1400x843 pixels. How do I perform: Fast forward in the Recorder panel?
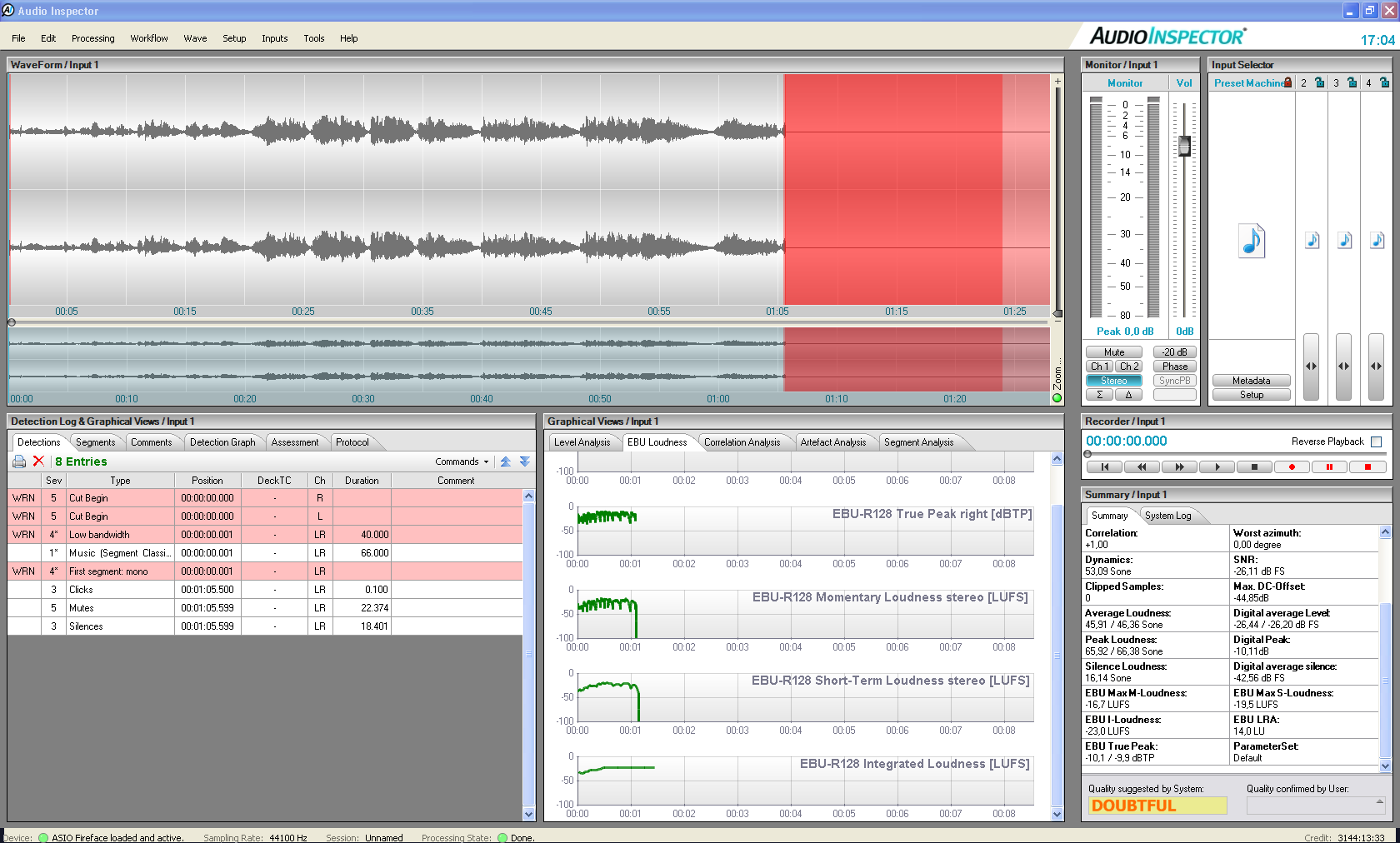1179,467
